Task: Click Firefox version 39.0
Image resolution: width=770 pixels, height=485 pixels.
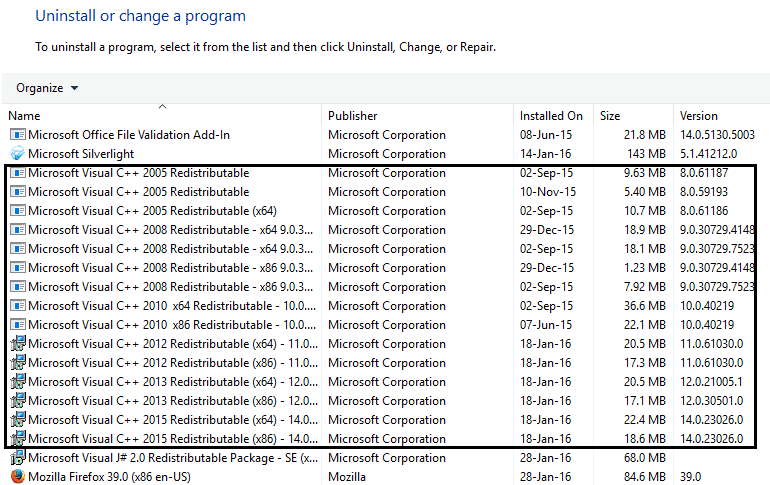Action: coord(690,477)
